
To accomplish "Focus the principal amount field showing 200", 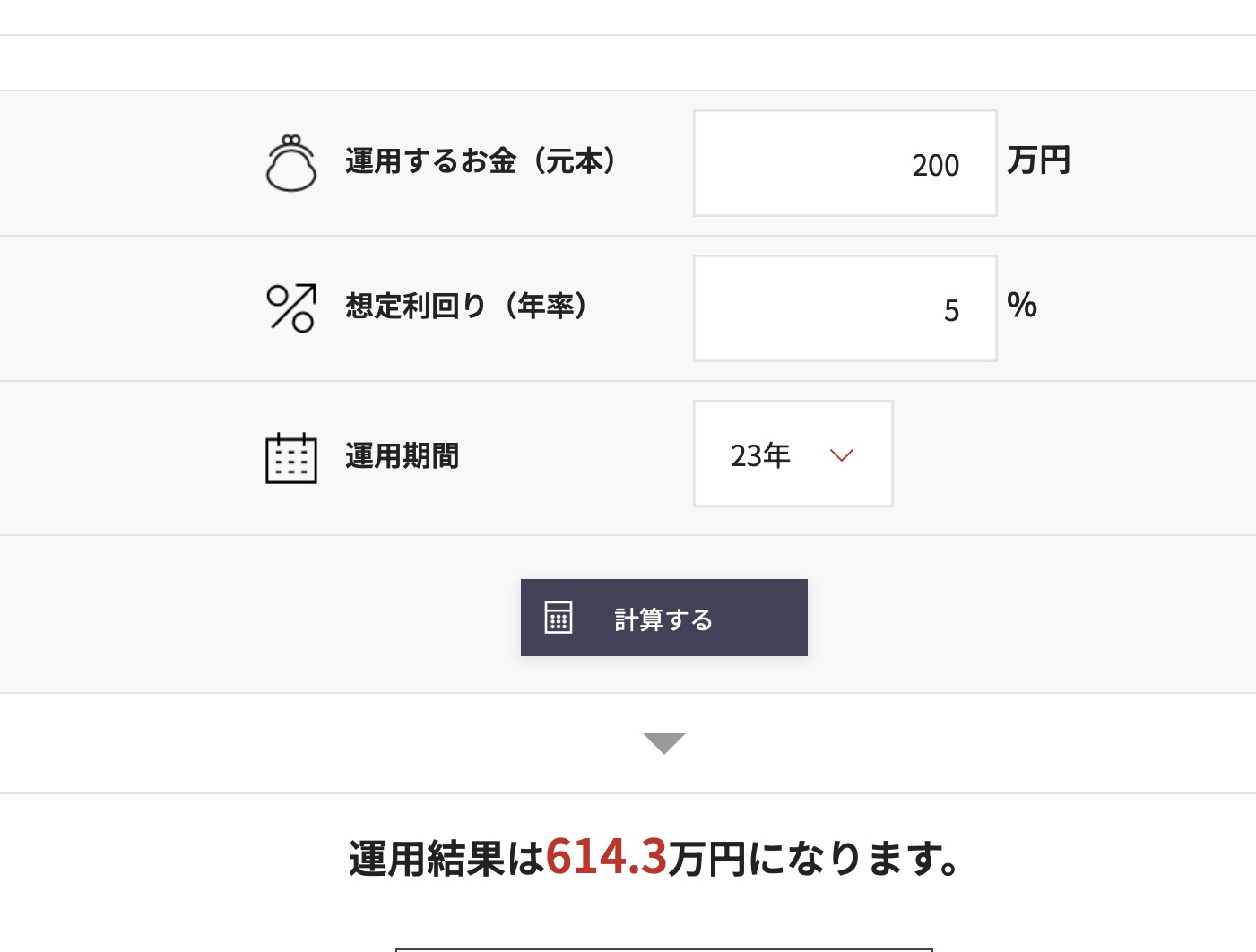I will (x=845, y=163).
